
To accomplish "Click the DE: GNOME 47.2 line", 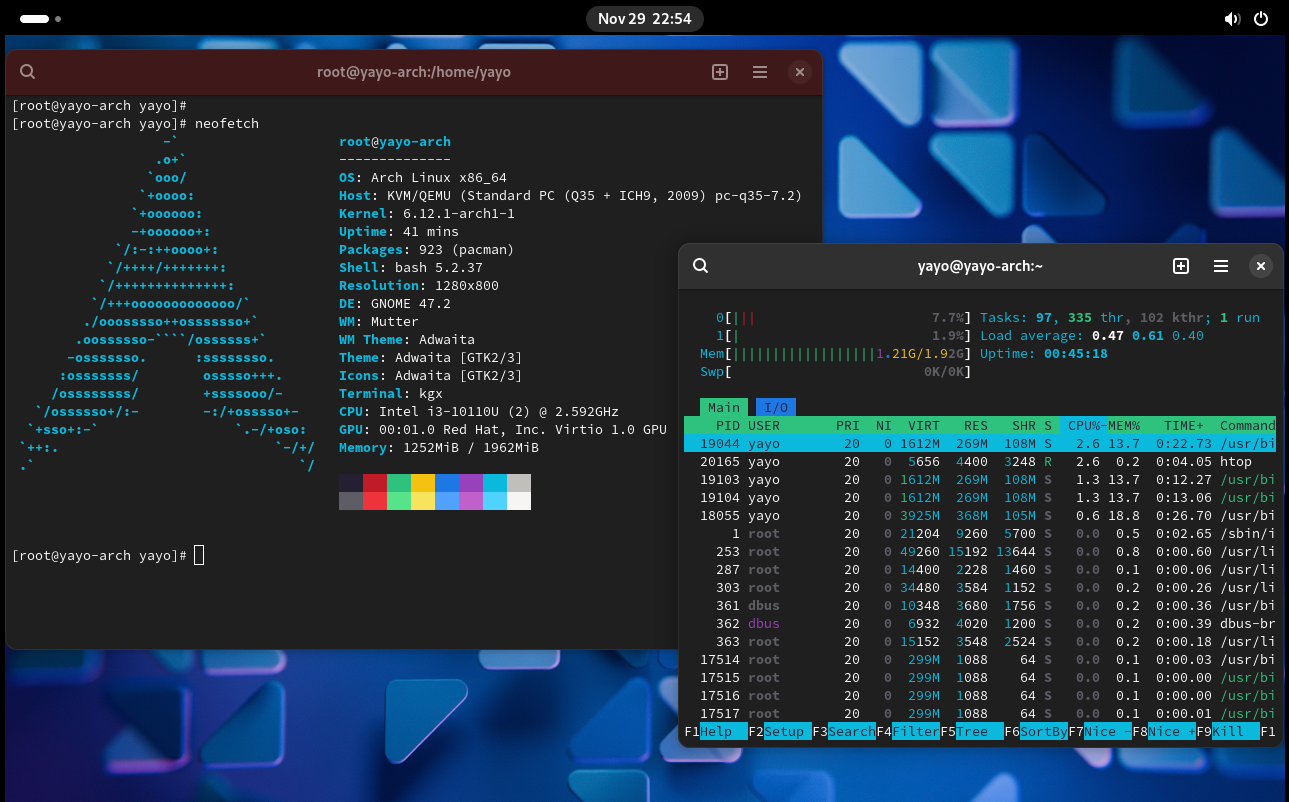I will (395, 304).
